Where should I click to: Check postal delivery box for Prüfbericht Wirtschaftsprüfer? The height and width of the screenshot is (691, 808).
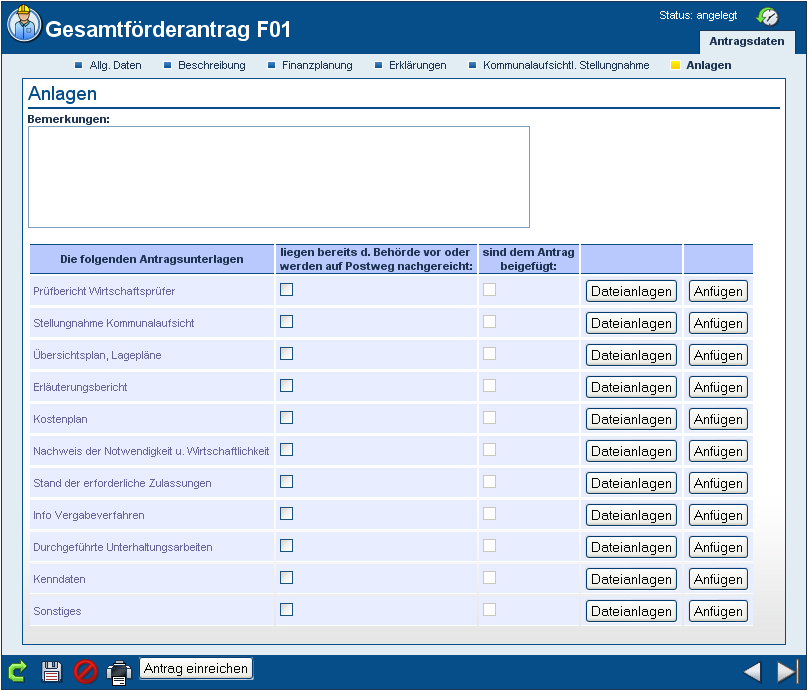(287, 290)
